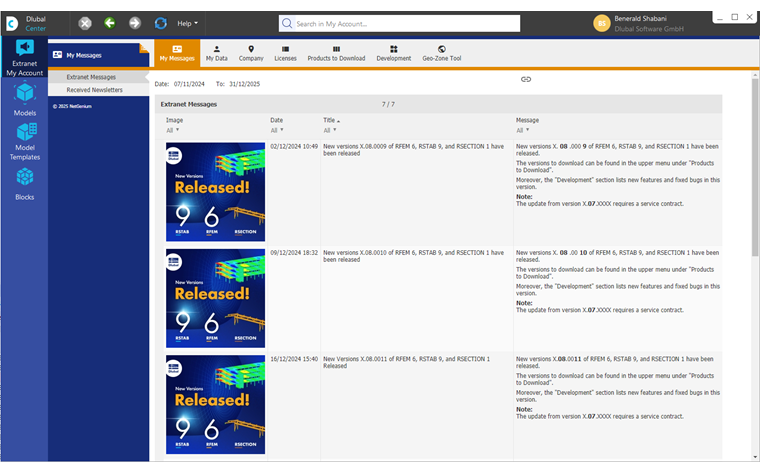This screenshot has width=760, height=473.
Task: Click the date 16/12/2024 15:40
Action: click(x=294, y=359)
